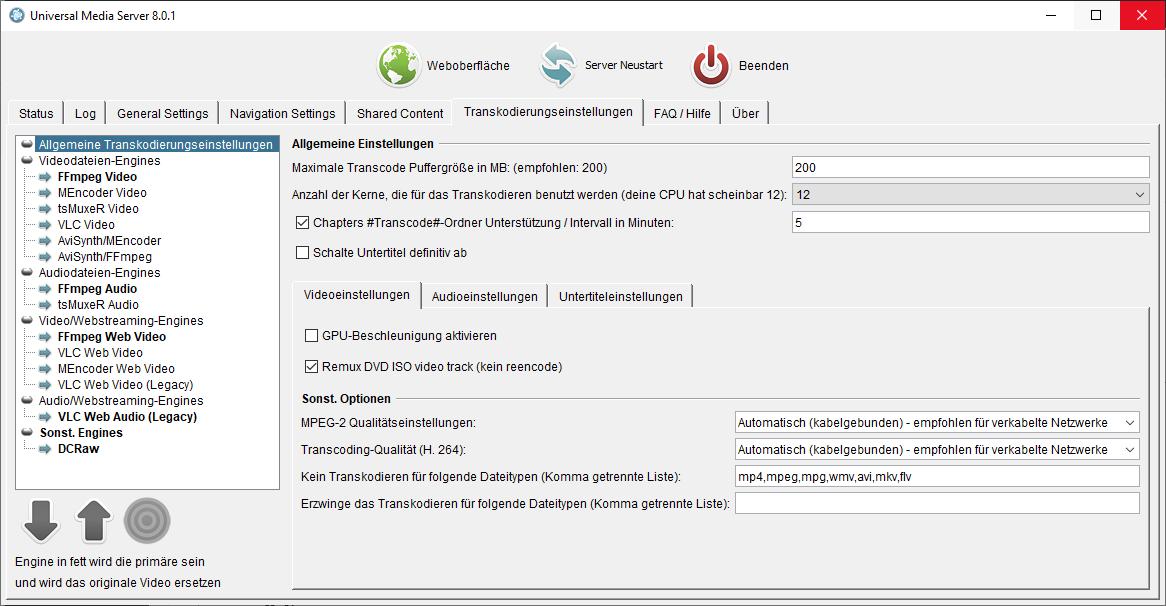Open the Anzahl der Kerne dropdown

[x=970, y=195]
